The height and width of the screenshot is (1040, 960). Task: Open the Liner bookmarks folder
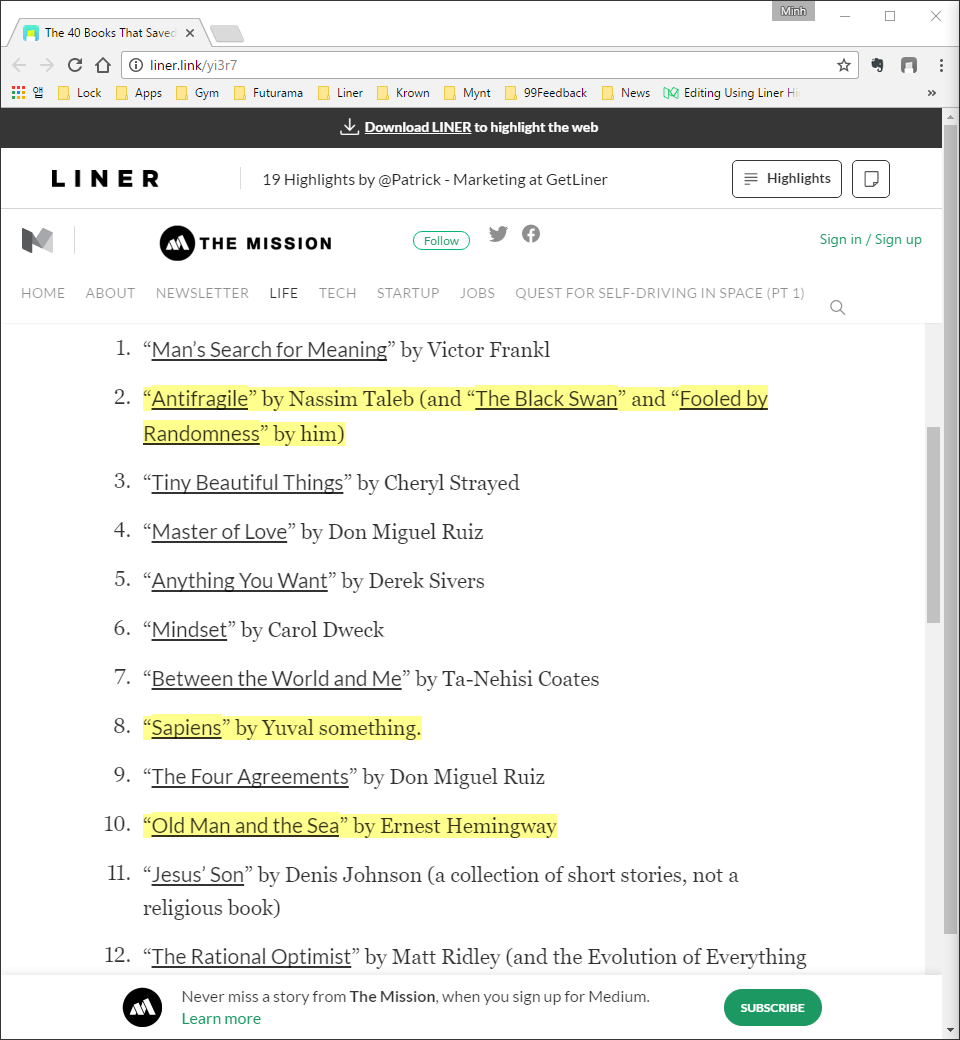[x=340, y=93]
